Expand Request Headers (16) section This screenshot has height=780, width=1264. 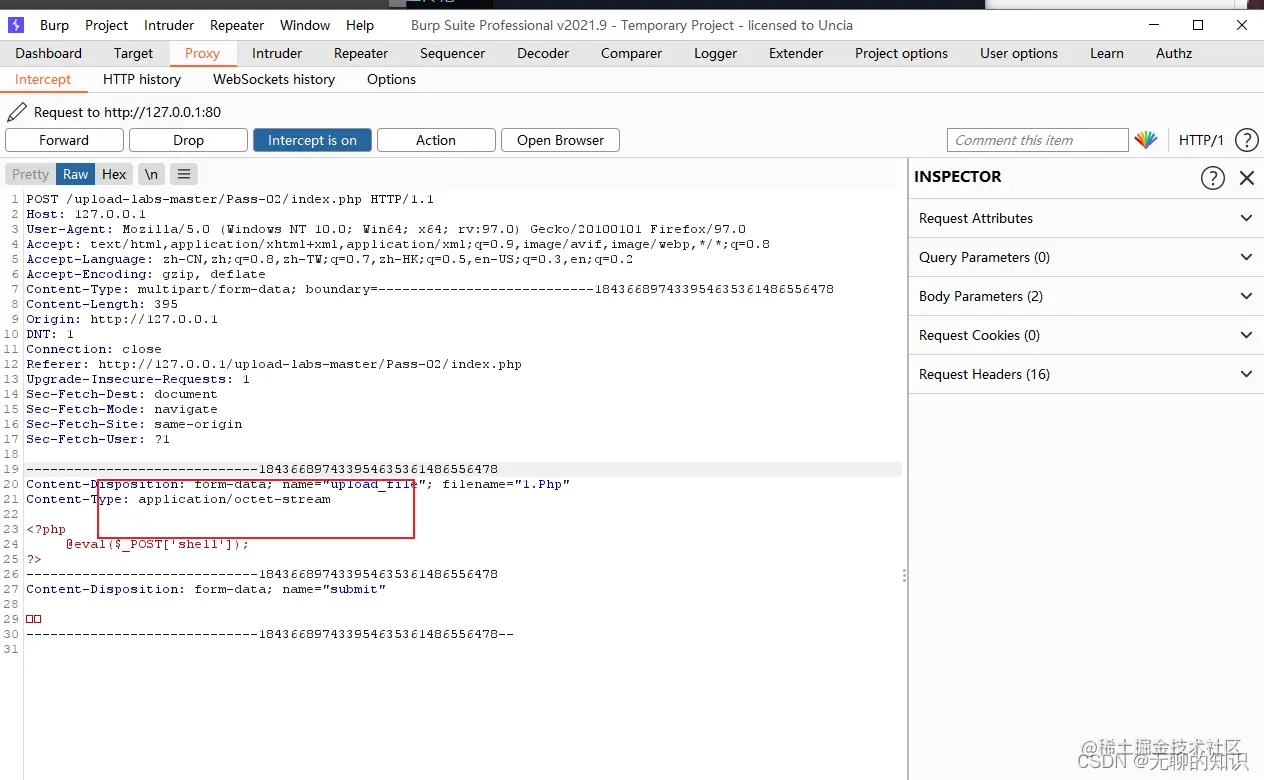pyautogui.click(x=1085, y=374)
